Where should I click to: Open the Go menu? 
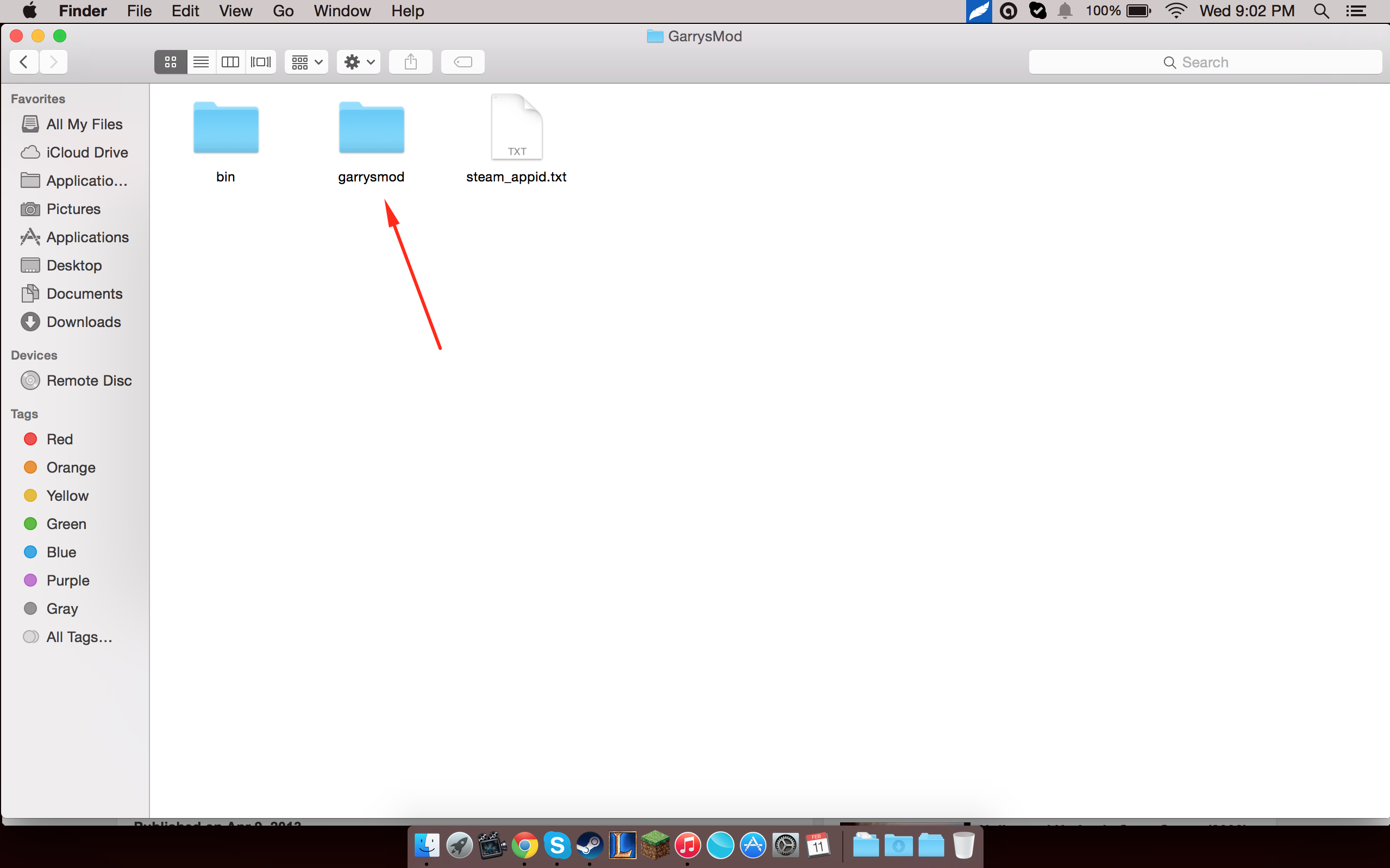point(283,11)
